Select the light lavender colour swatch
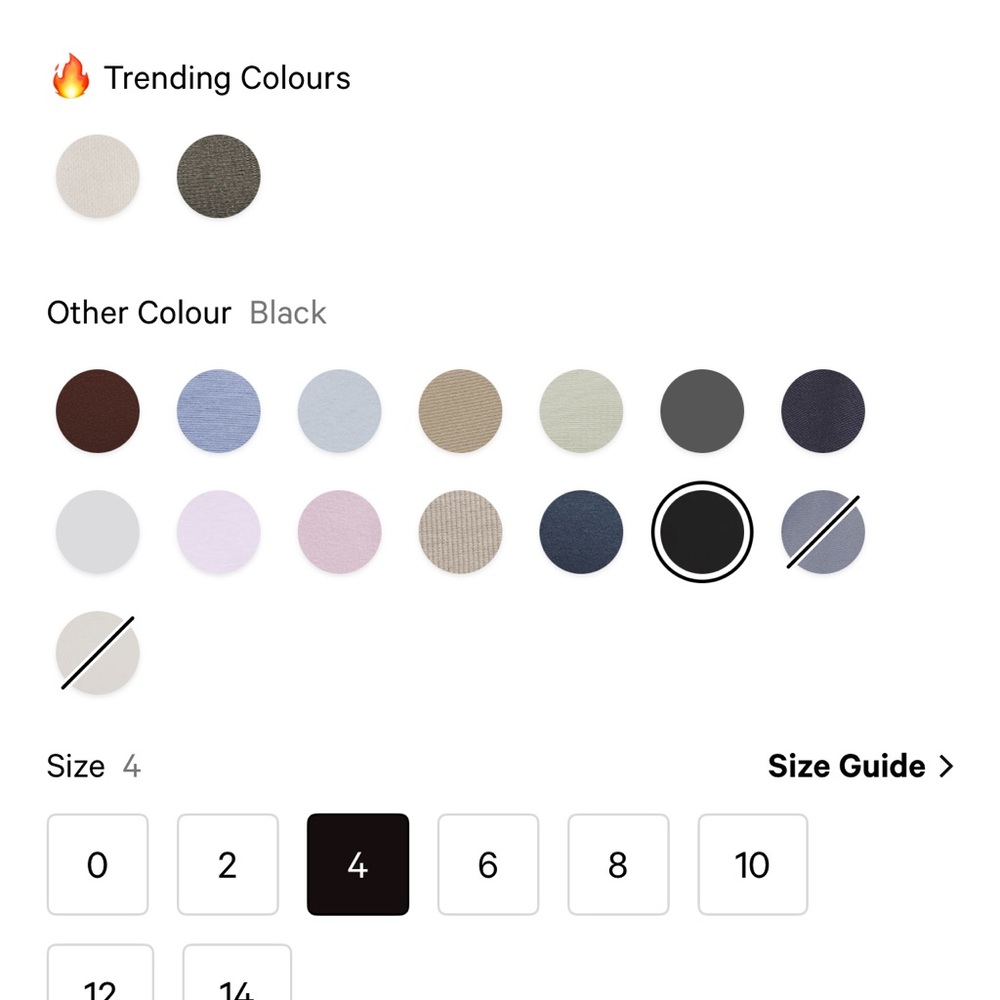Viewport: 1000px width, 1000px height. [218, 532]
